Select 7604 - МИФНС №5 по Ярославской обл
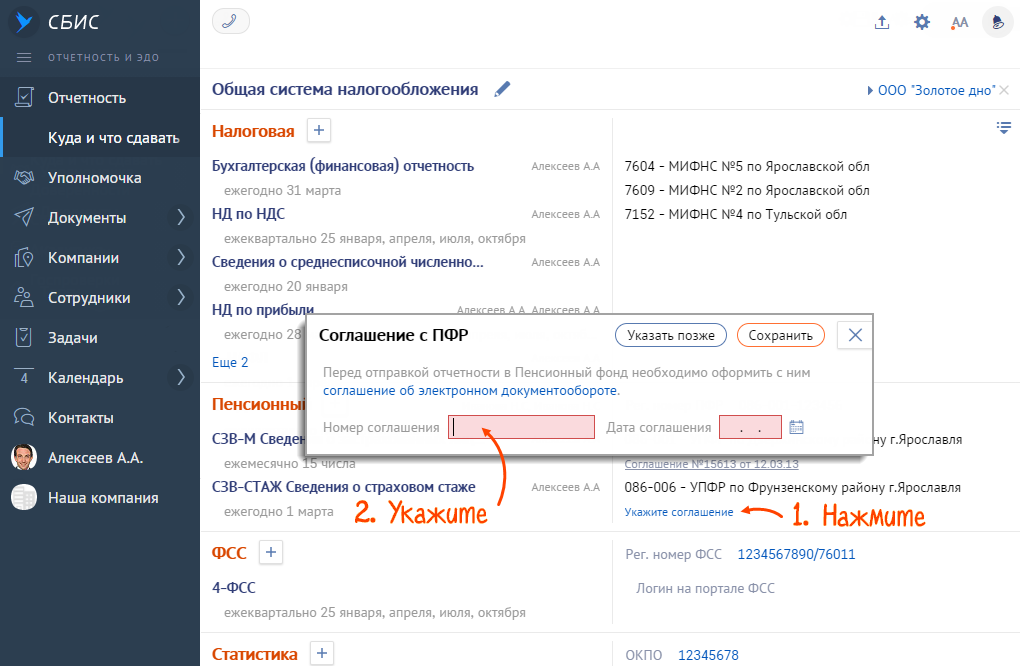The height and width of the screenshot is (666, 1020). [x=747, y=166]
